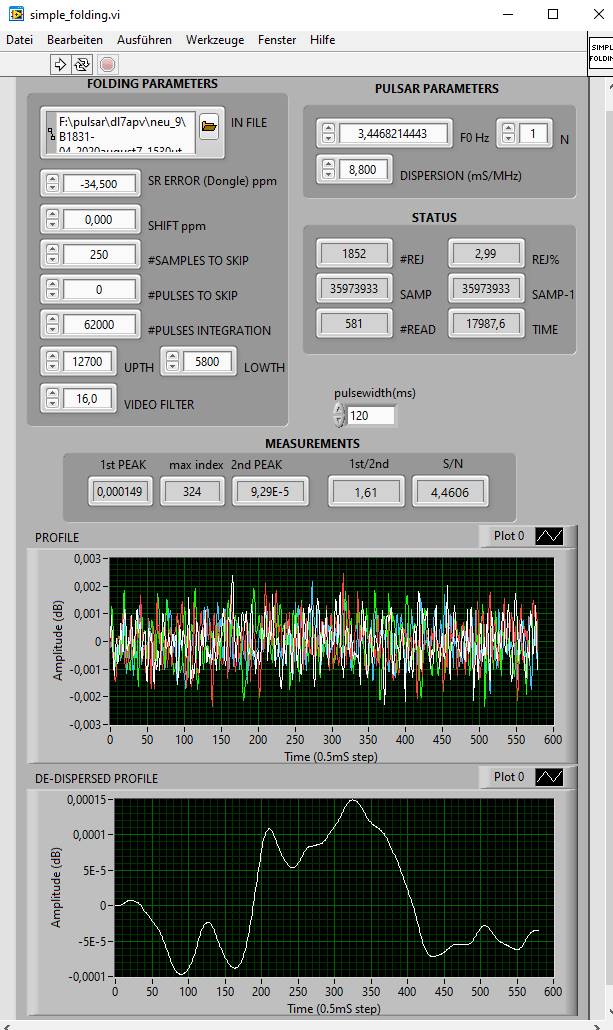Image resolution: width=613 pixels, height=1030 pixels.
Task: Maximize the simple_folding.vi window
Action: (553, 14)
